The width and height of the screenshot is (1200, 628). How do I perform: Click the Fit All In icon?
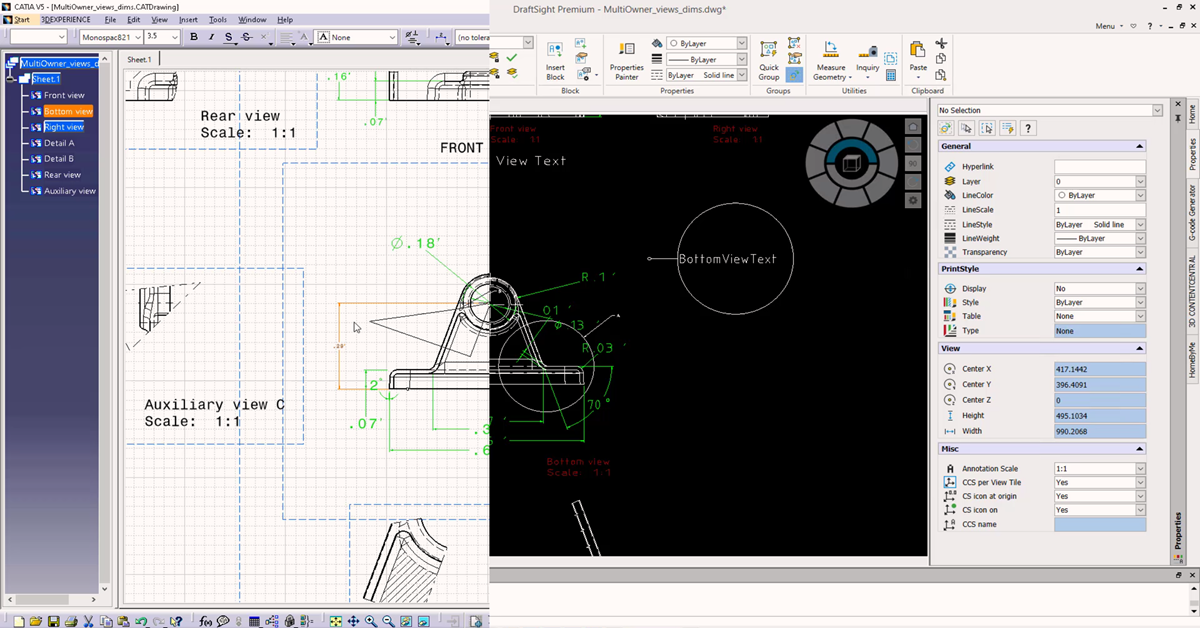(336, 621)
